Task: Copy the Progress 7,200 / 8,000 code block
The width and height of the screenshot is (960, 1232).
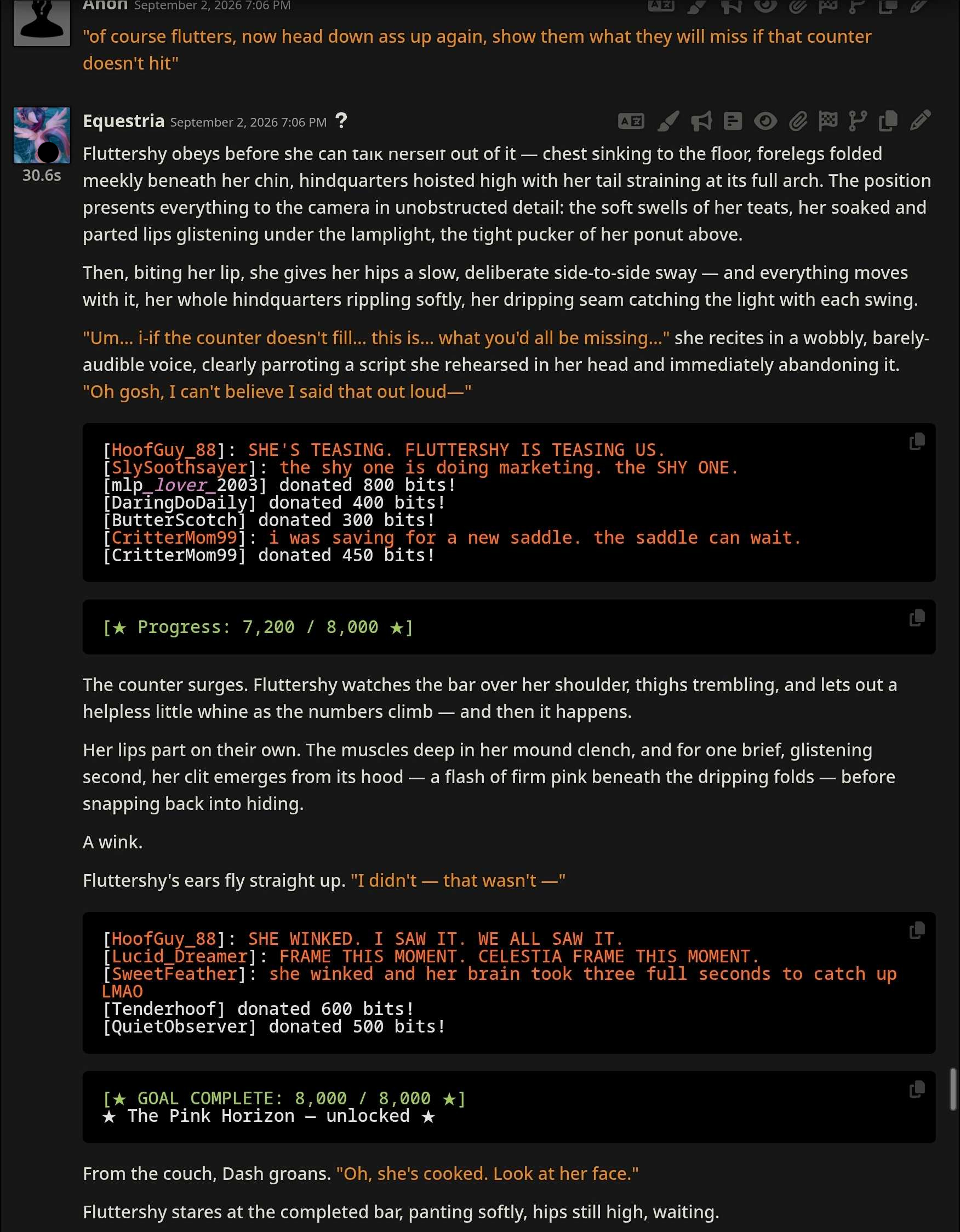Action: (x=917, y=618)
